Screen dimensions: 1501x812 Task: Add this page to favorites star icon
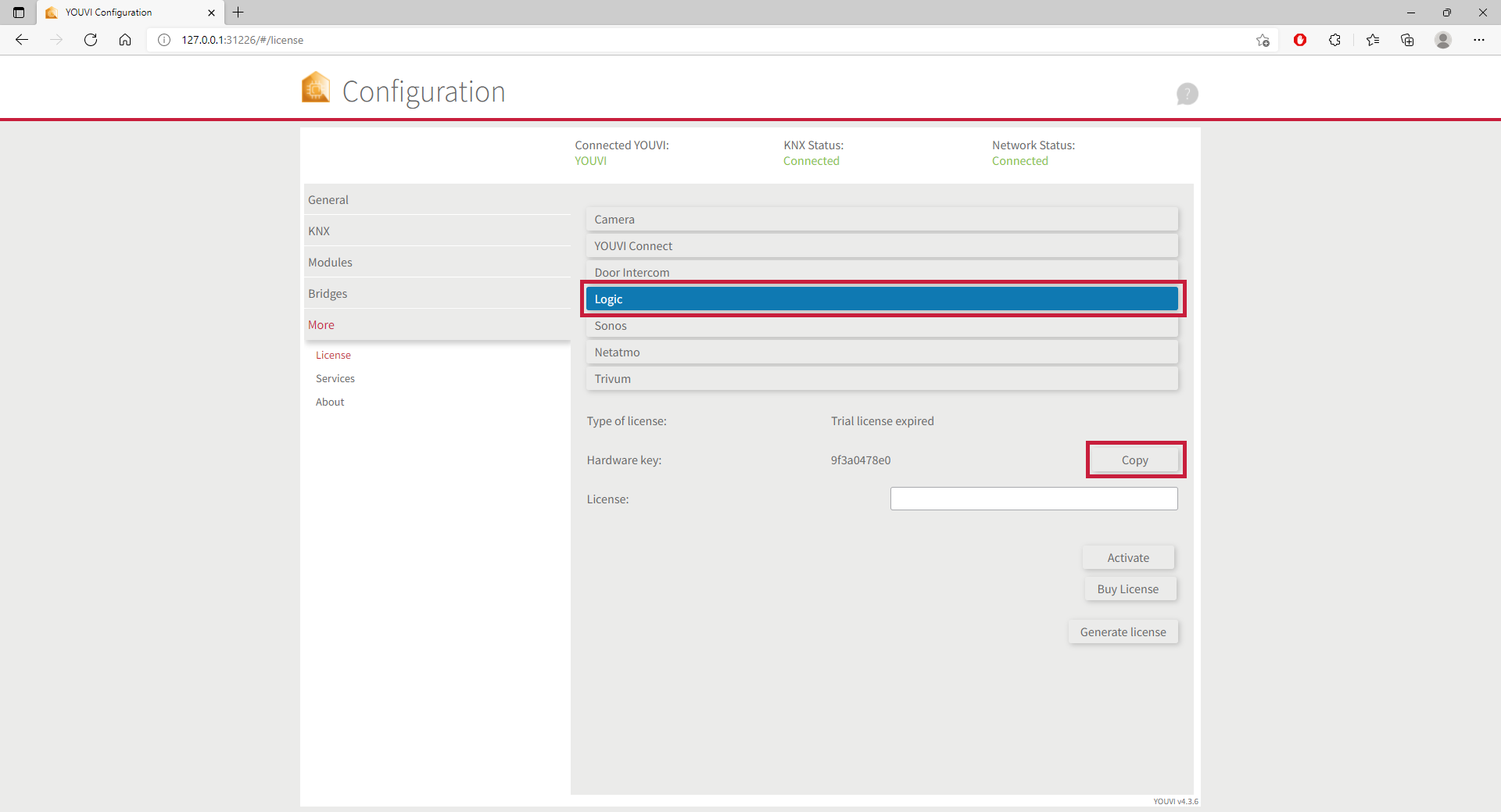click(1263, 40)
